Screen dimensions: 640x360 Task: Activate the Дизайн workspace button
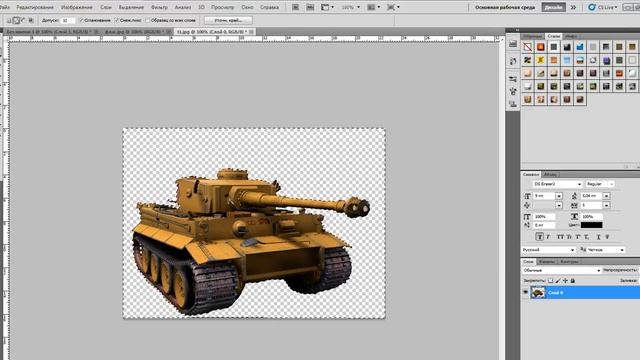point(553,7)
